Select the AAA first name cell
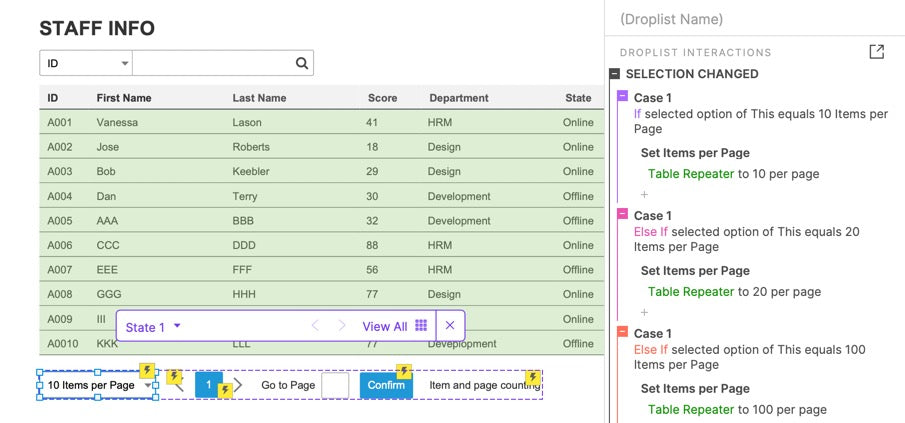The height and width of the screenshot is (423, 905). (107, 220)
